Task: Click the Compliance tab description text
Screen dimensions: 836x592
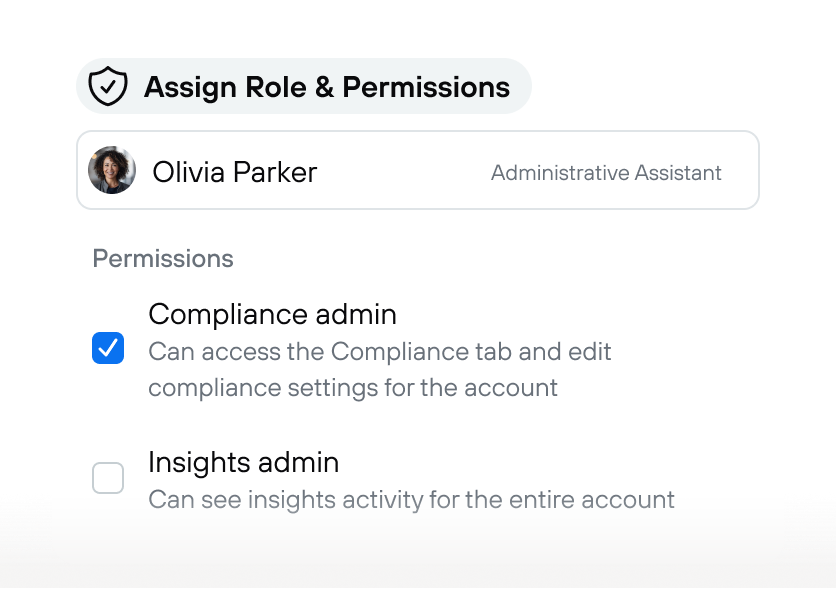Action: 380,370
